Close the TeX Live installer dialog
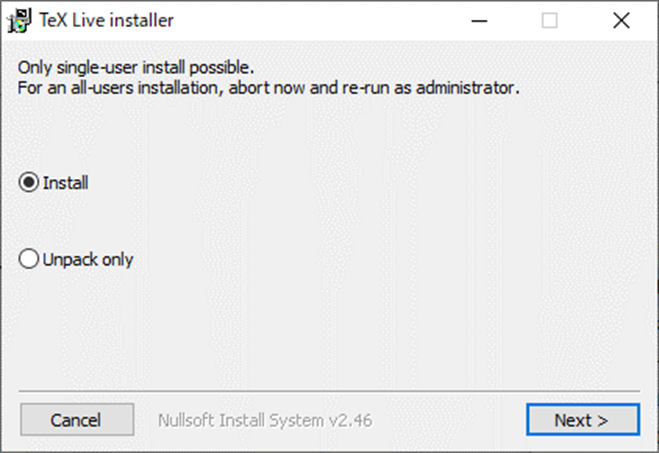The height and width of the screenshot is (453, 659). click(x=621, y=21)
